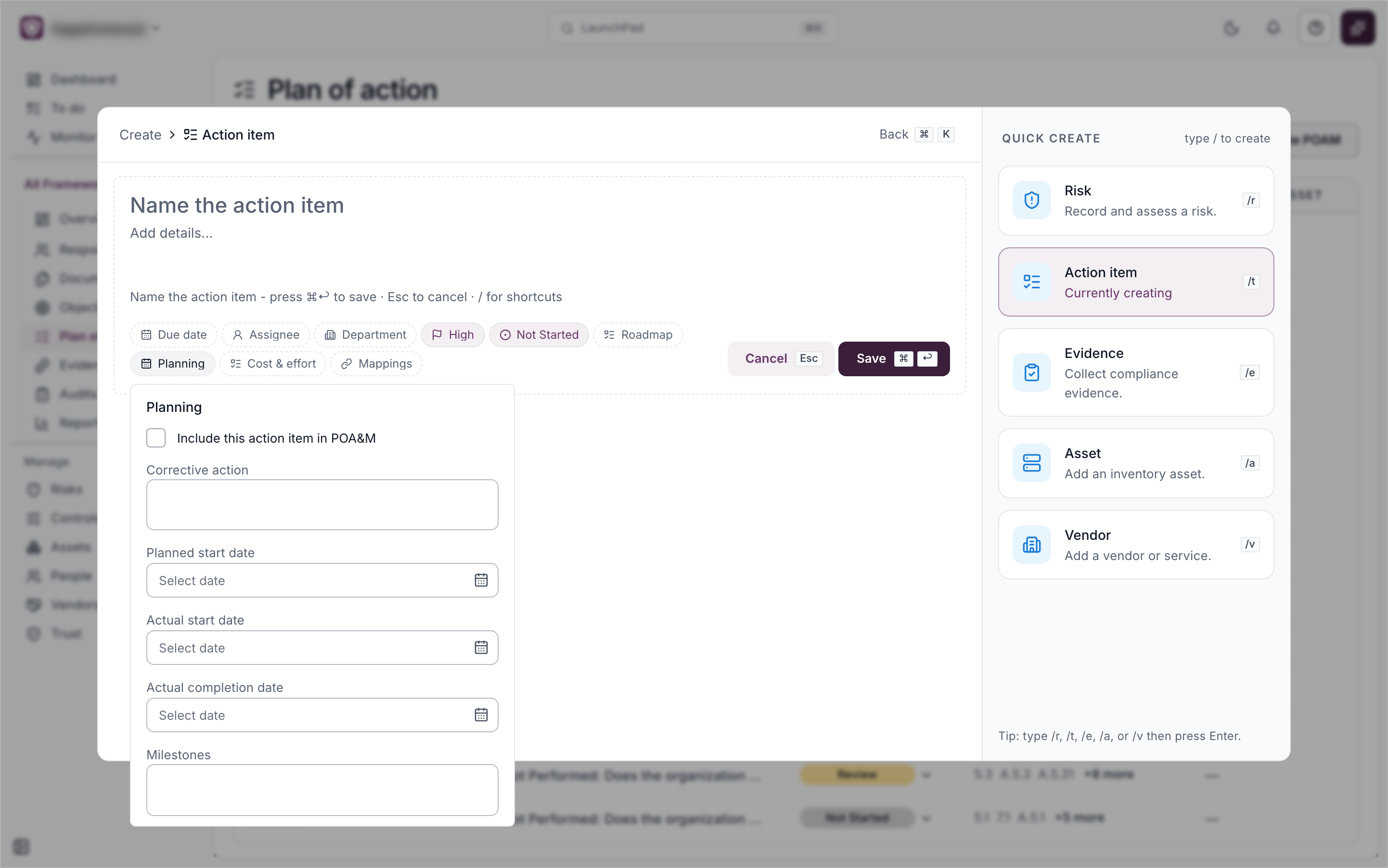Open Actual start date calendar icon

click(x=481, y=648)
